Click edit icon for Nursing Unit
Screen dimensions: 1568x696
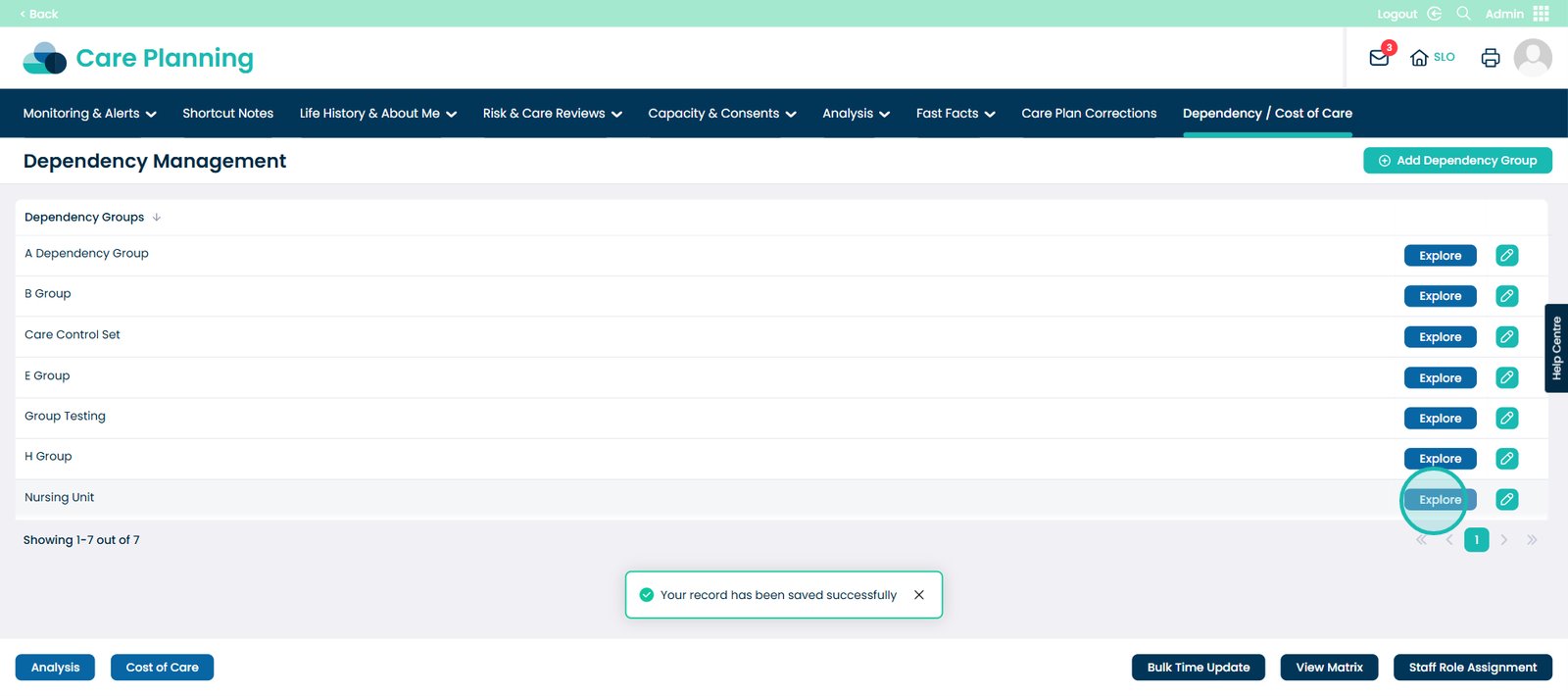click(x=1506, y=500)
